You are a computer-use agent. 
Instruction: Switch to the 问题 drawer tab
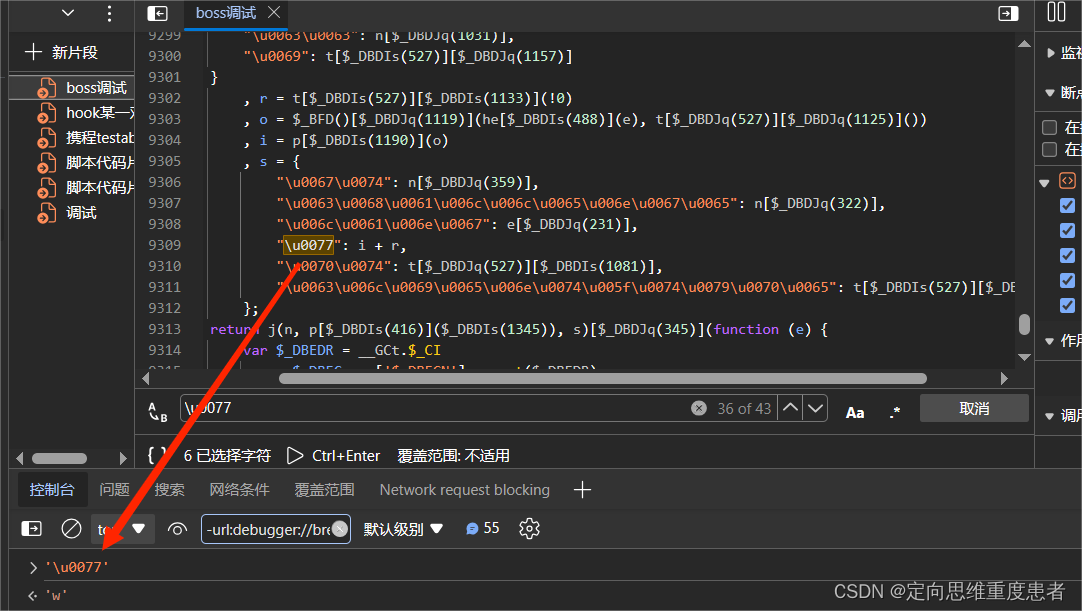pyautogui.click(x=114, y=489)
